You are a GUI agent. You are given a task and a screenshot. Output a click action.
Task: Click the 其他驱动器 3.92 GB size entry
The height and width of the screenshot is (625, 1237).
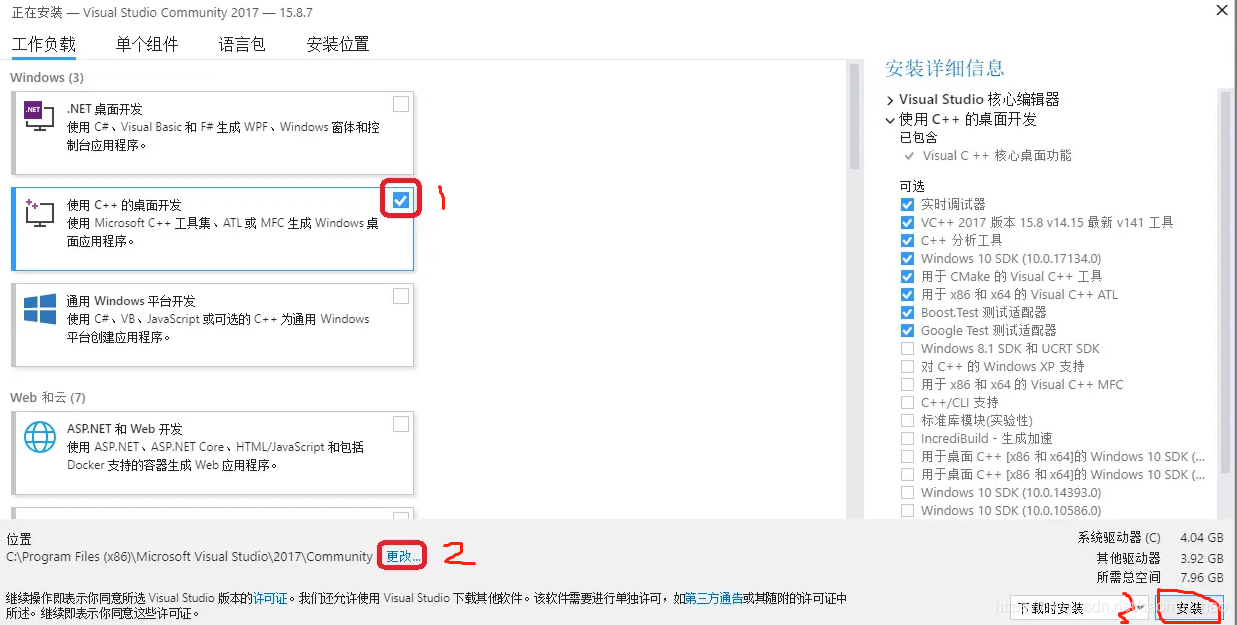pyautogui.click(x=1160, y=558)
